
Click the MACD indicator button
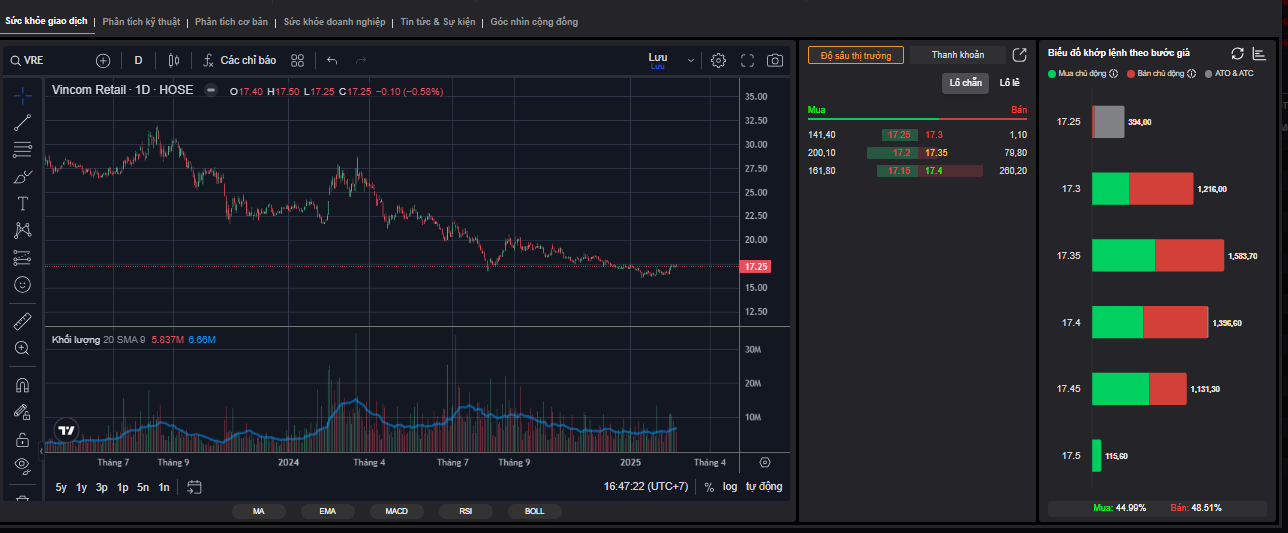[396, 511]
